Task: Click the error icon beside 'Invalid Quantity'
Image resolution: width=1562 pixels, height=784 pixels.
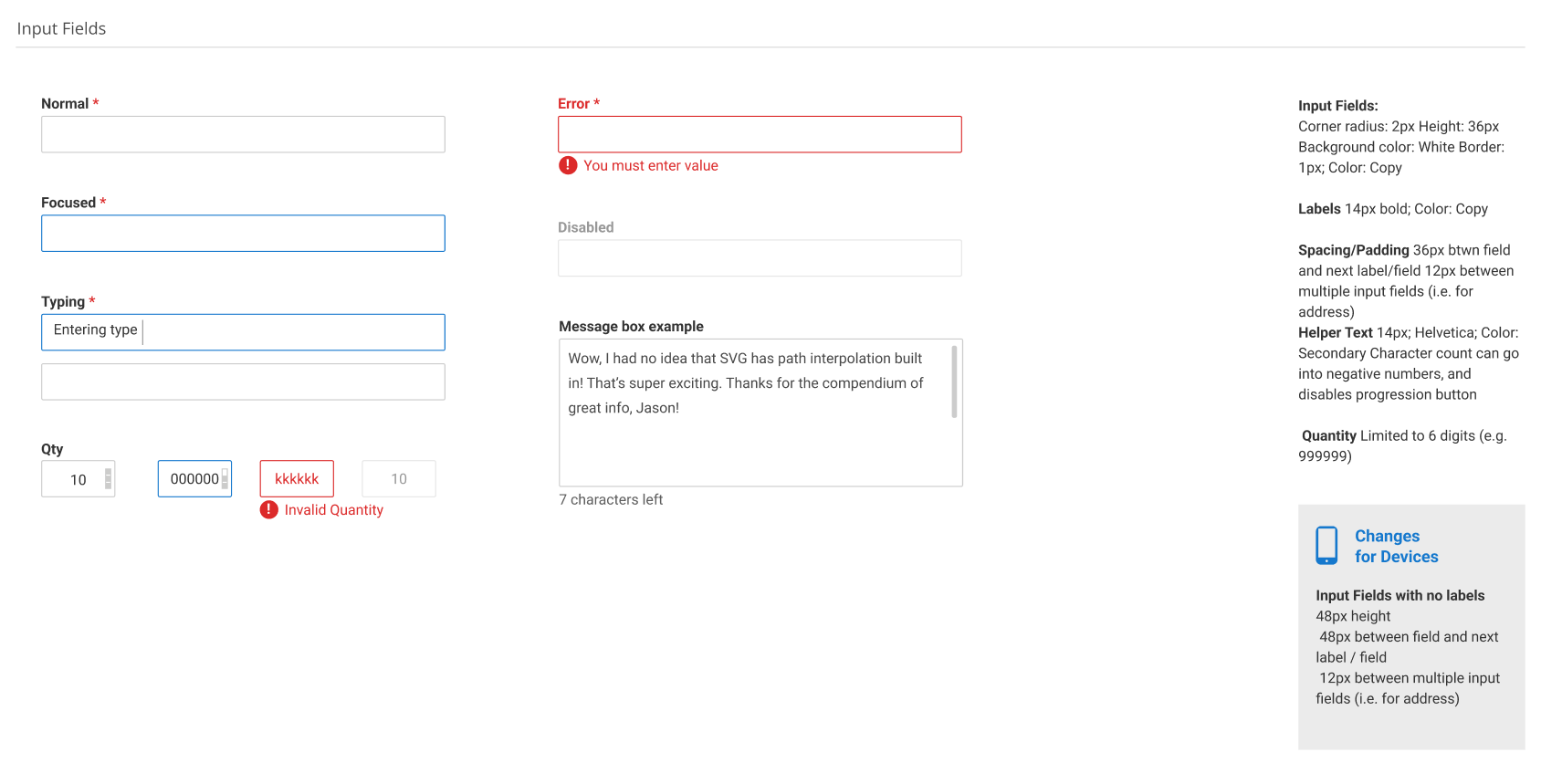Action: 268,509
